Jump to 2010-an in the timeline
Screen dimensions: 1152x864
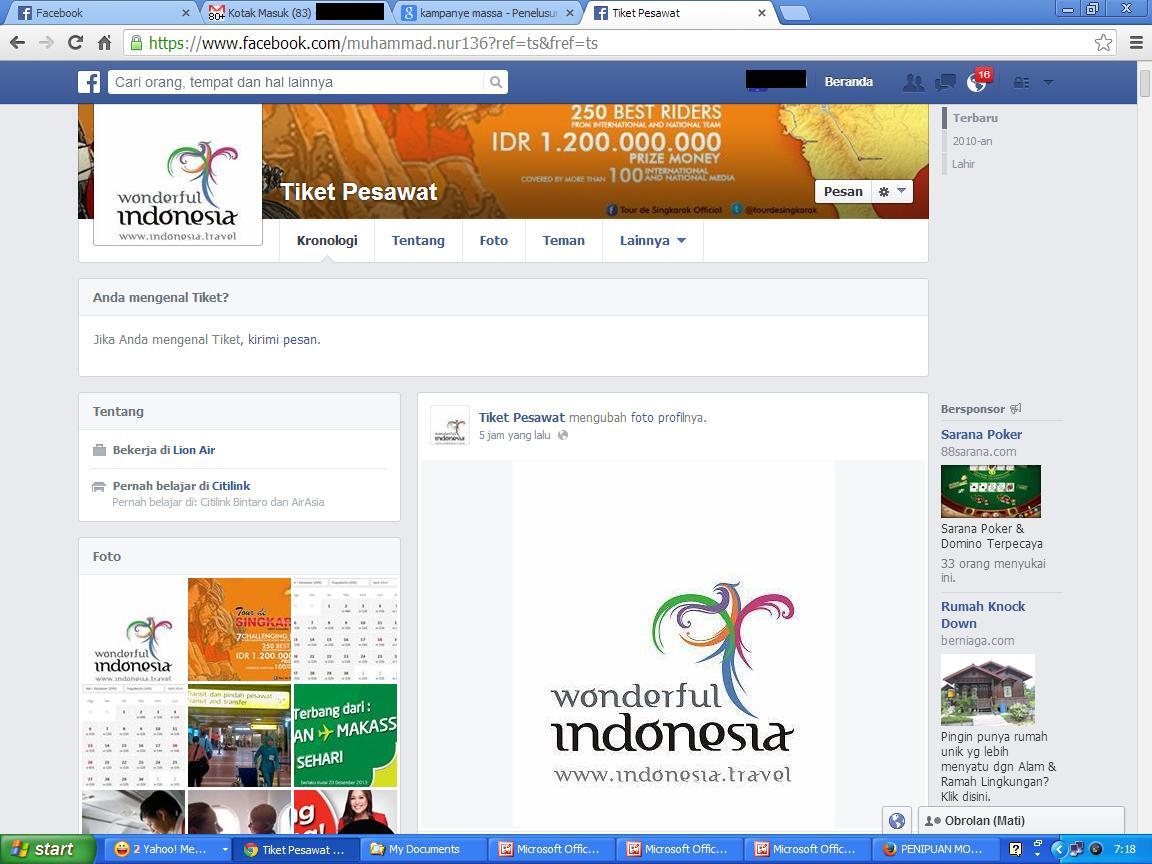click(x=972, y=141)
